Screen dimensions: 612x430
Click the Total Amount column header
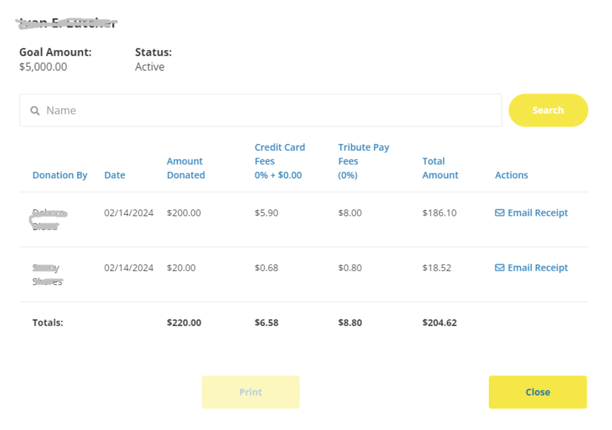pos(440,168)
